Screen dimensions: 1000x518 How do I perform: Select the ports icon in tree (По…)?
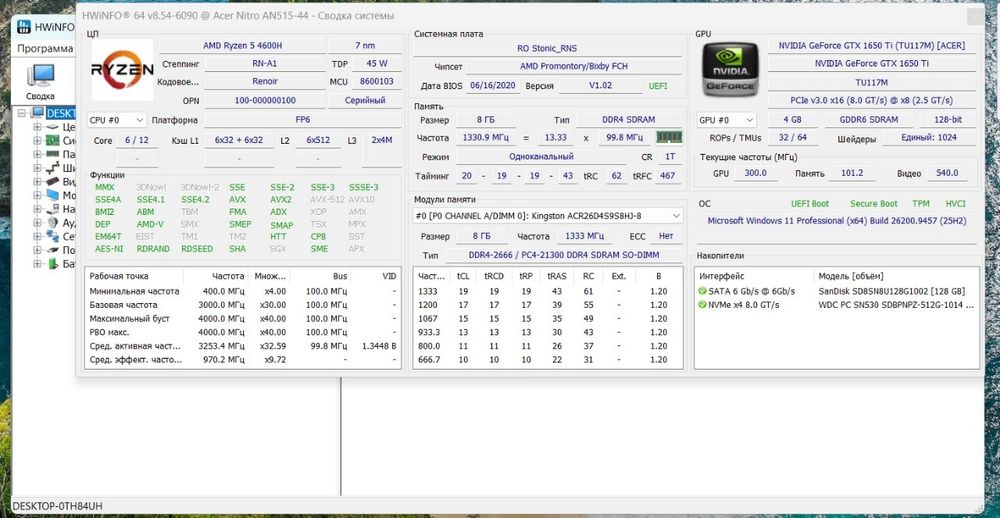click(53, 250)
